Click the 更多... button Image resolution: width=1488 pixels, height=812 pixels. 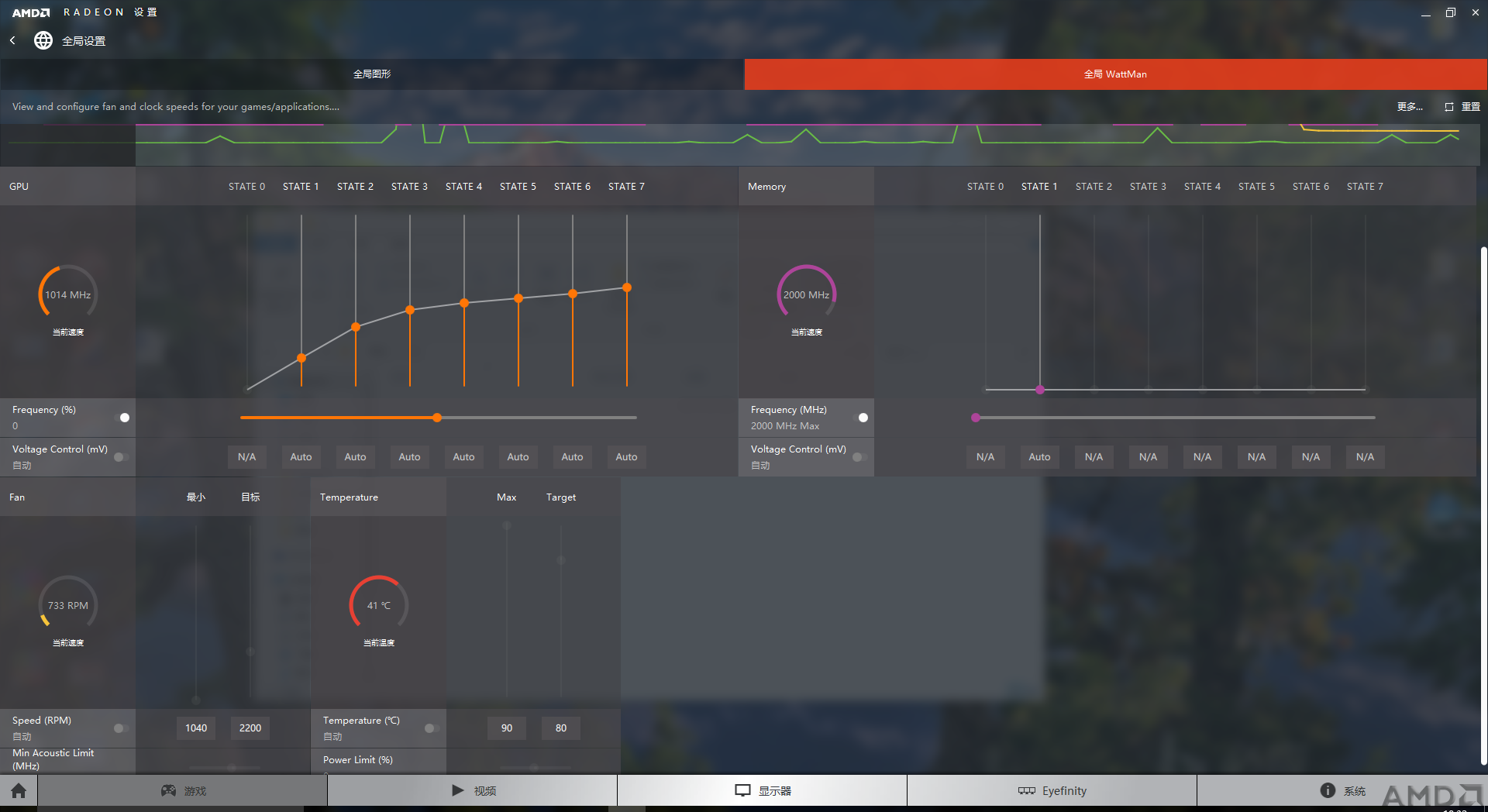[x=1410, y=107]
